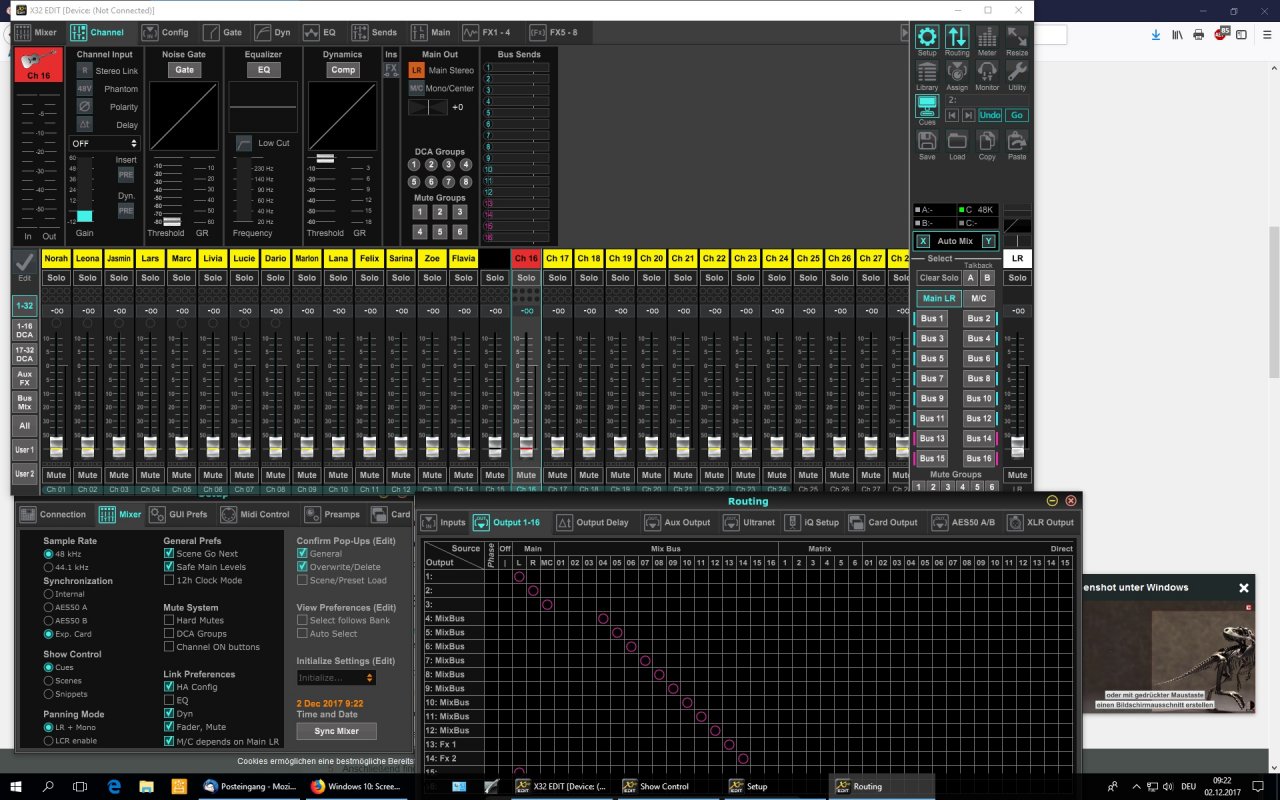Switch to the Sends tab
The image size is (1280, 800).
tap(374, 32)
